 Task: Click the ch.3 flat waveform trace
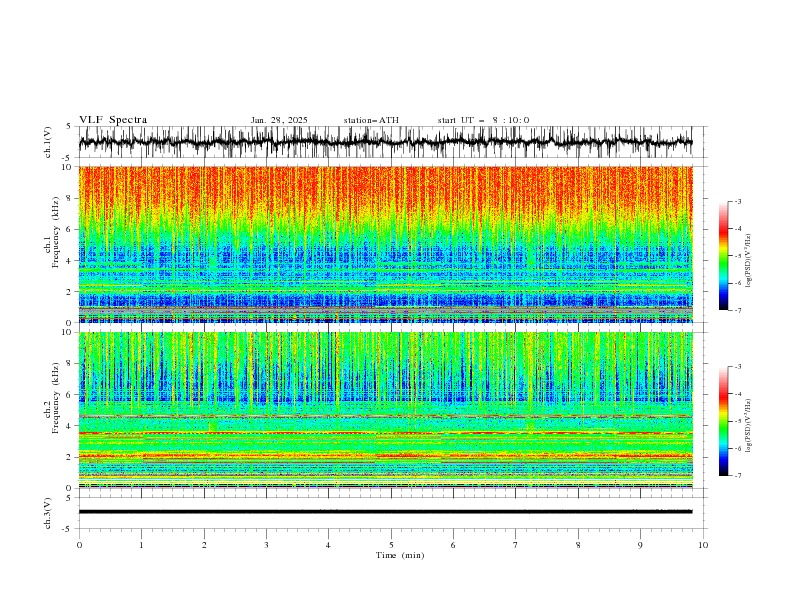(385, 512)
